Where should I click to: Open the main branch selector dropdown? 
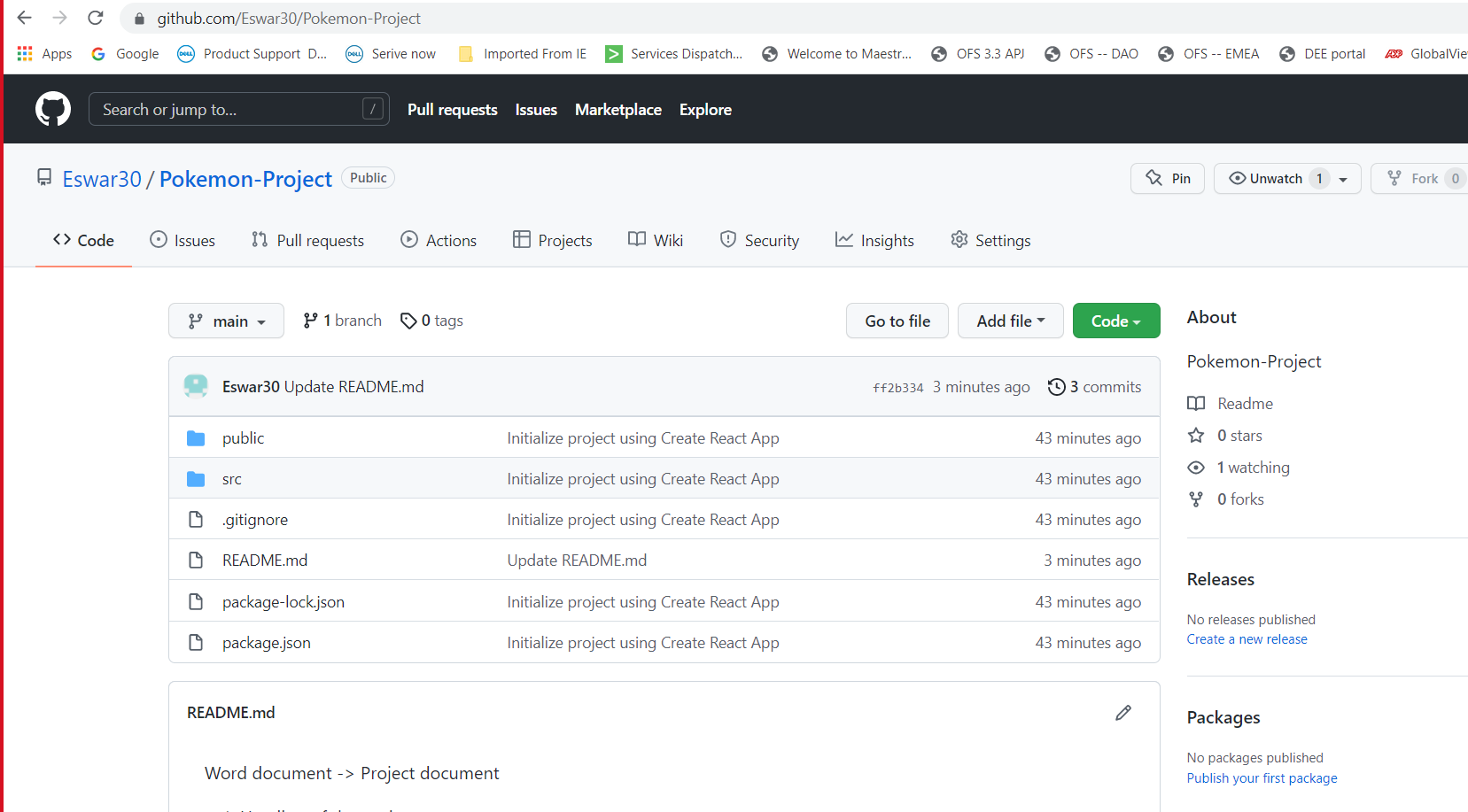226,321
